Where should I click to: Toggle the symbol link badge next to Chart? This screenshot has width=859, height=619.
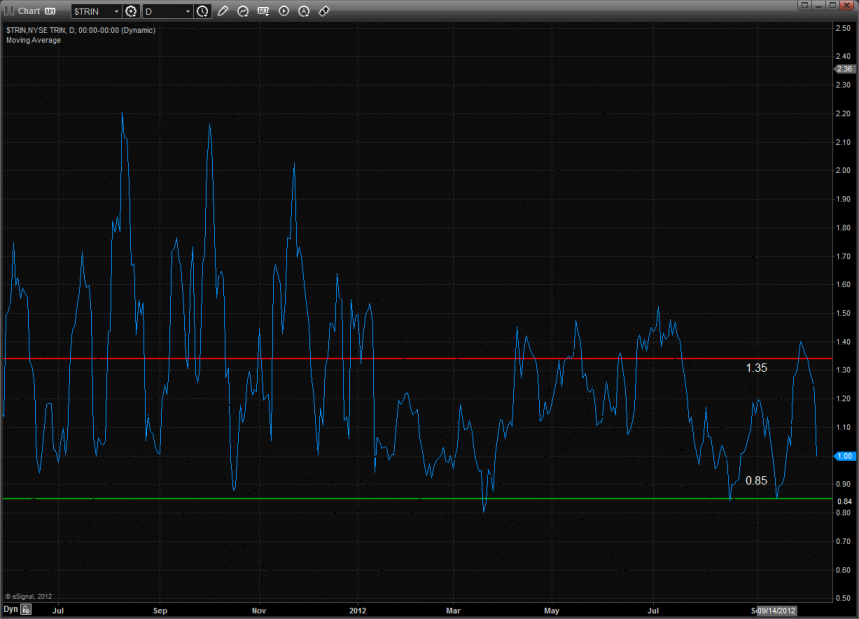[x=50, y=11]
